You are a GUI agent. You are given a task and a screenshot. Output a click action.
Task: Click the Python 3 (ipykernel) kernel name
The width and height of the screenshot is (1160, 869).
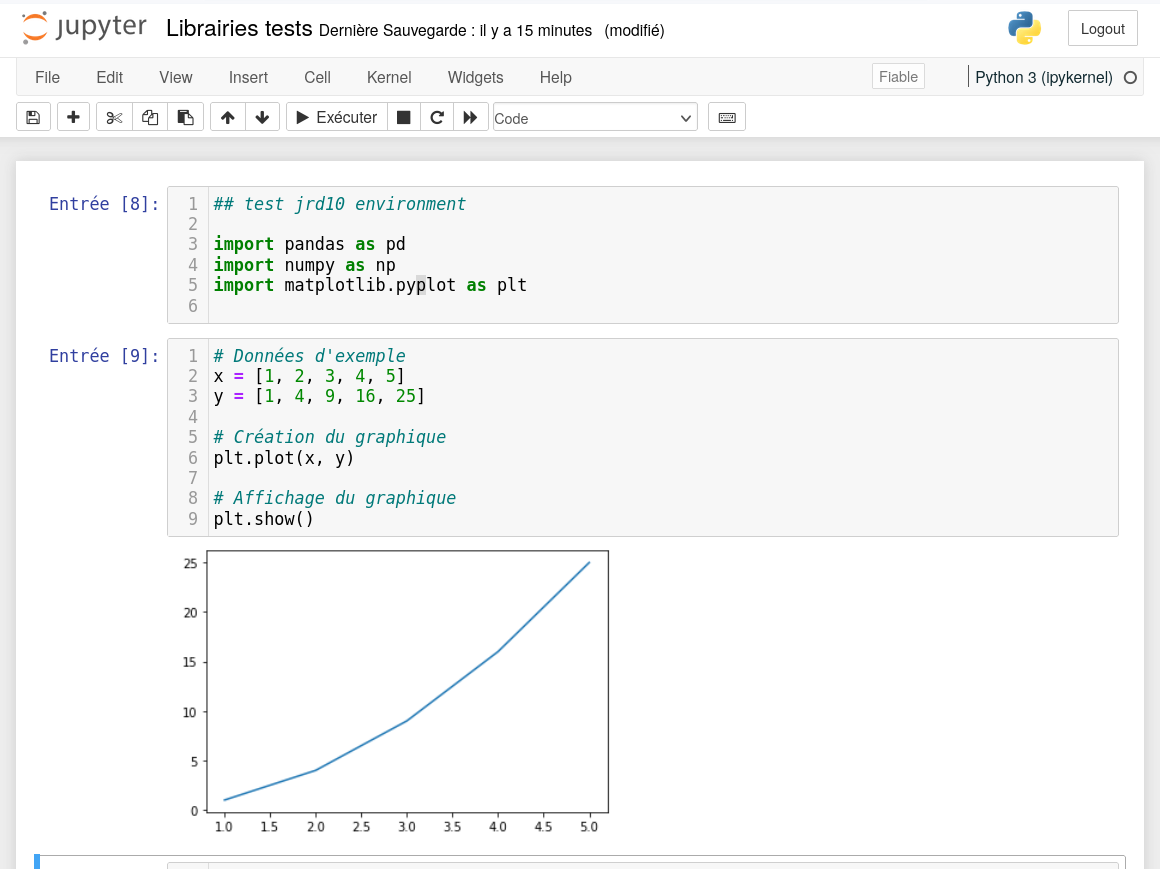pyautogui.click(x=1043, y=78)
